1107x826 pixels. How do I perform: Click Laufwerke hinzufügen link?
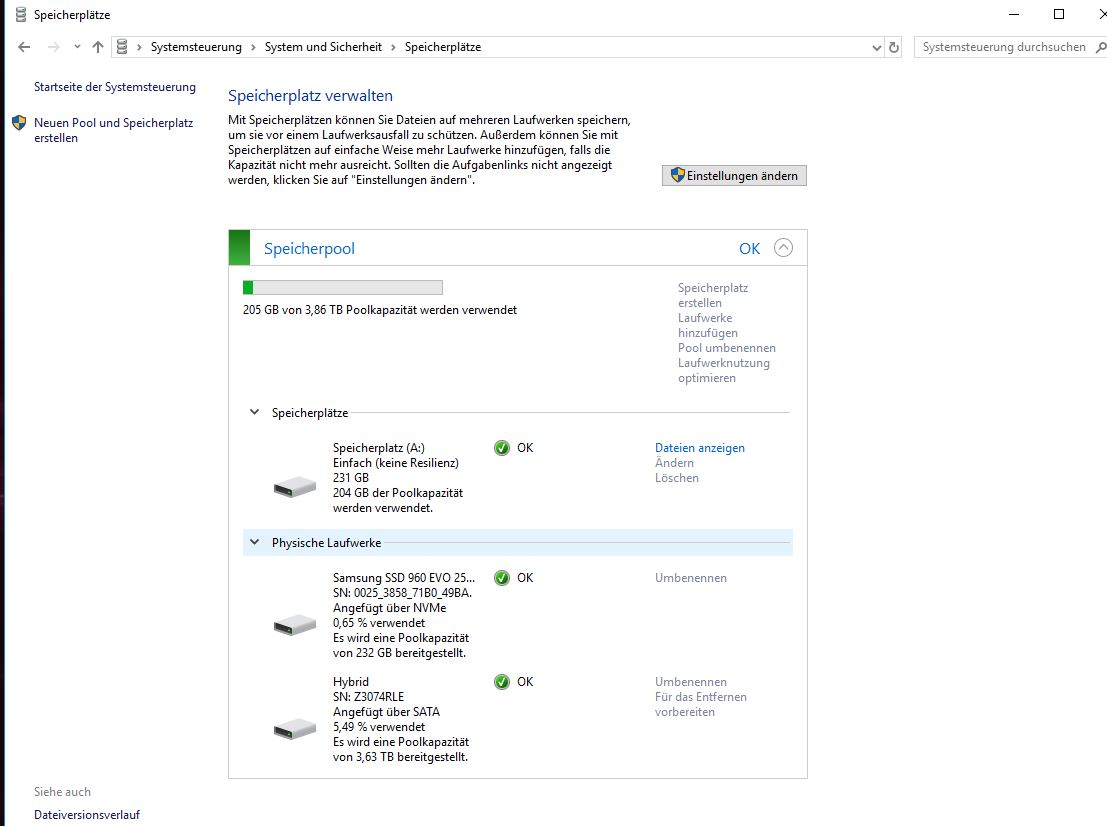click(x=707, y=325)
